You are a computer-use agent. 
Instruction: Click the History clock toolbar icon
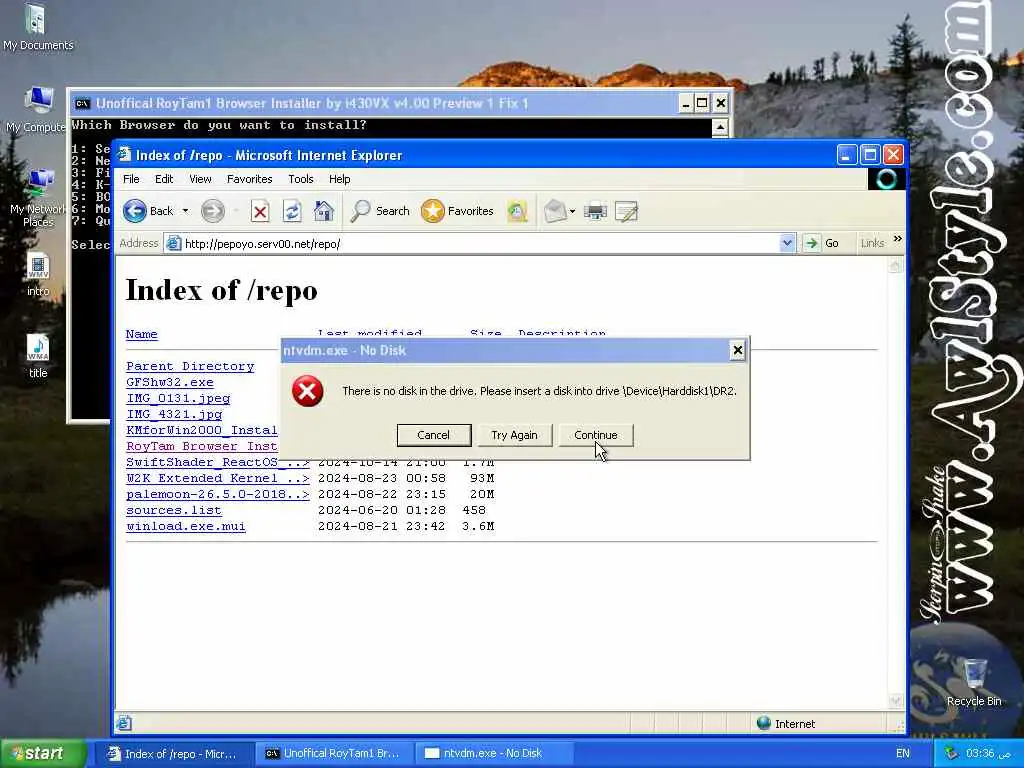(x=517, y=212)
